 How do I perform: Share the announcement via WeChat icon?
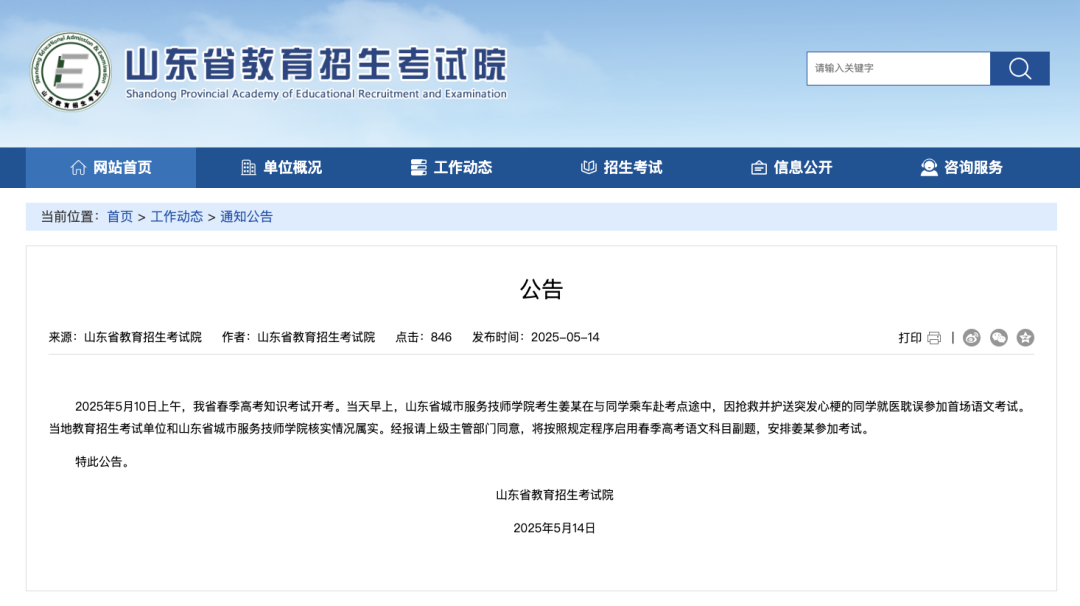click(x=999, y=337)
